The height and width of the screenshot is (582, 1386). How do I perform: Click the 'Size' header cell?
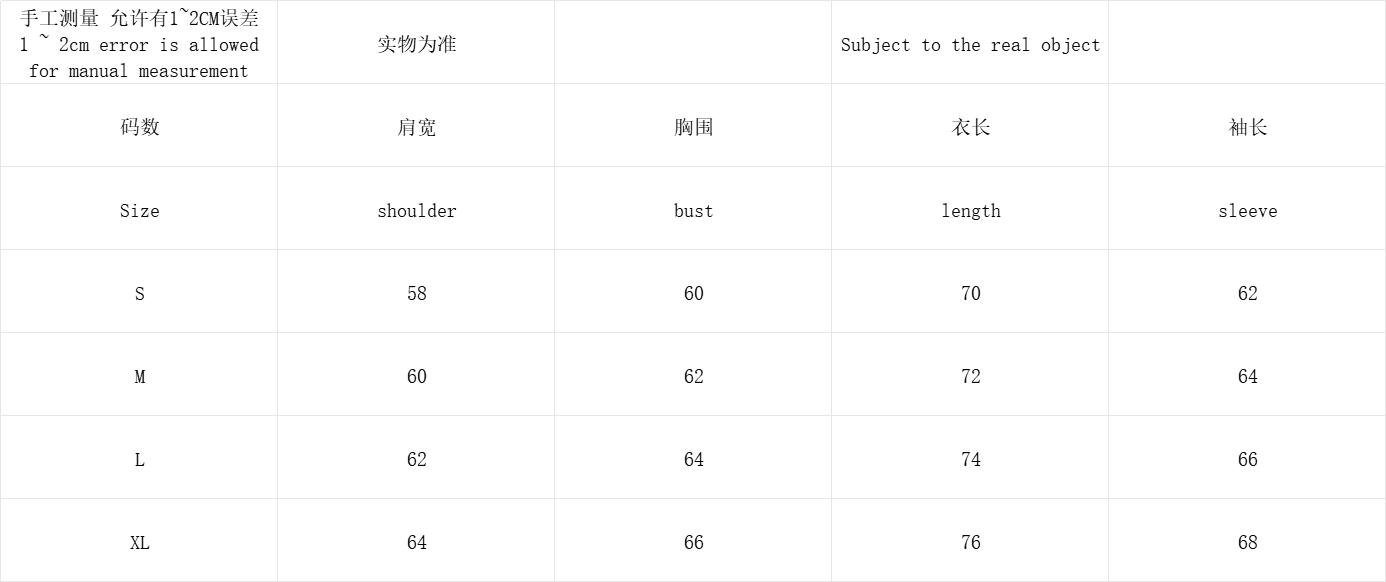(x=139, y=210)
